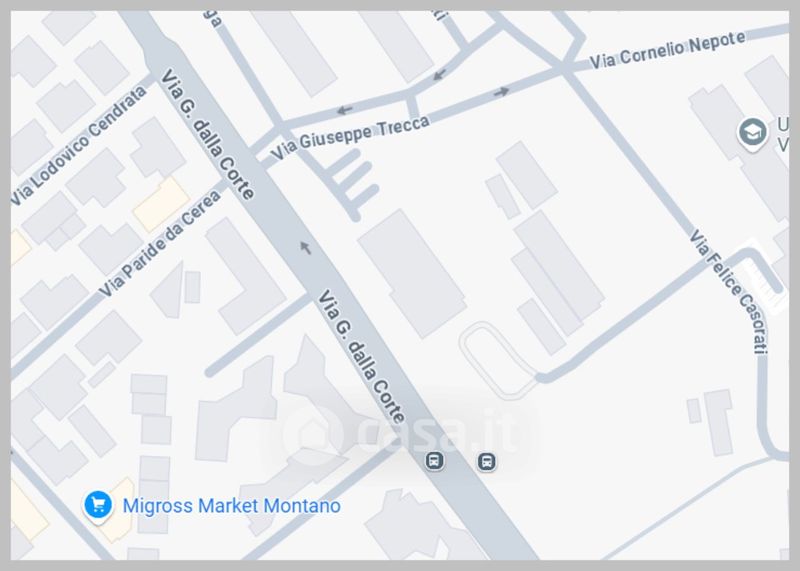
Task: Click the diagonal down-left arrow on the top road
Action: pyautogui.click(x=440, y=75)
